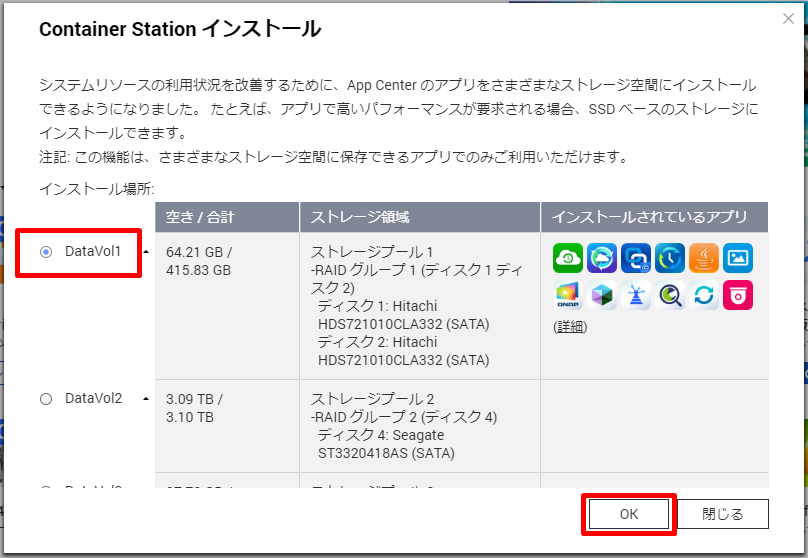Confirm installation with the OK button
The height and width of the screenshot is (558, 808).
(629, 514)
